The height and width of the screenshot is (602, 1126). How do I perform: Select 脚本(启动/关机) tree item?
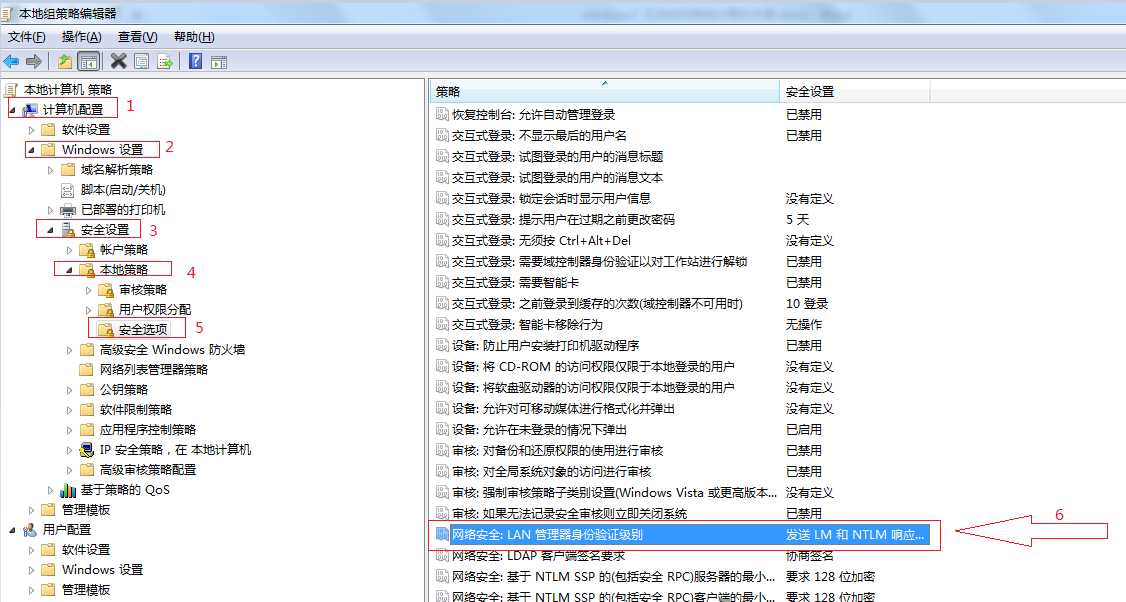coord(123,190)
